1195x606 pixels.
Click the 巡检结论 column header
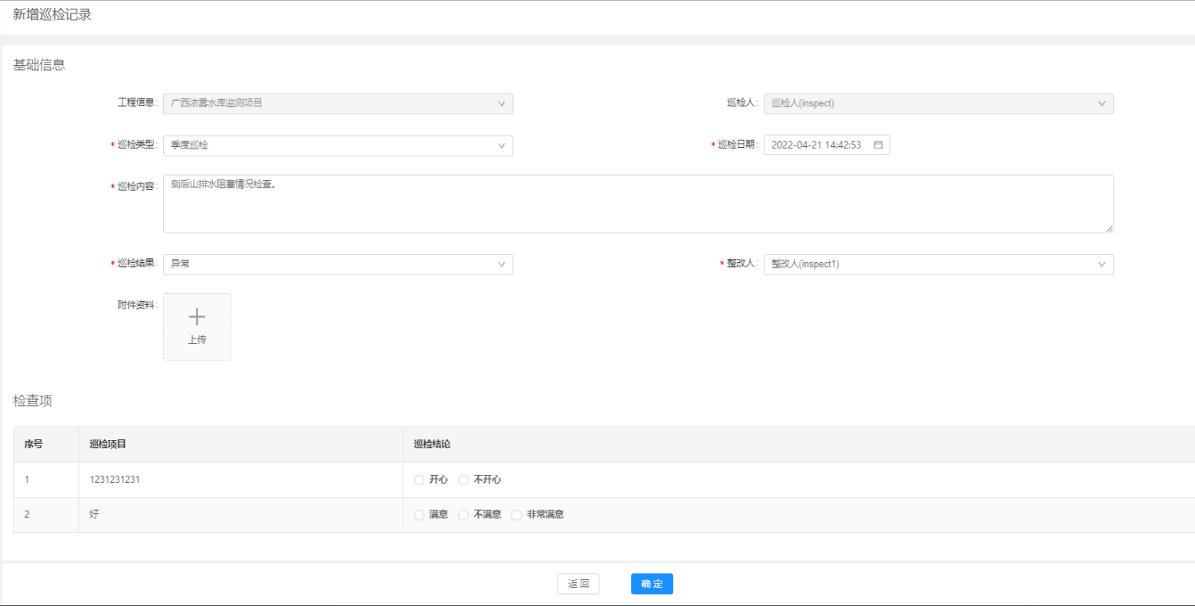(x=432, y=444)
